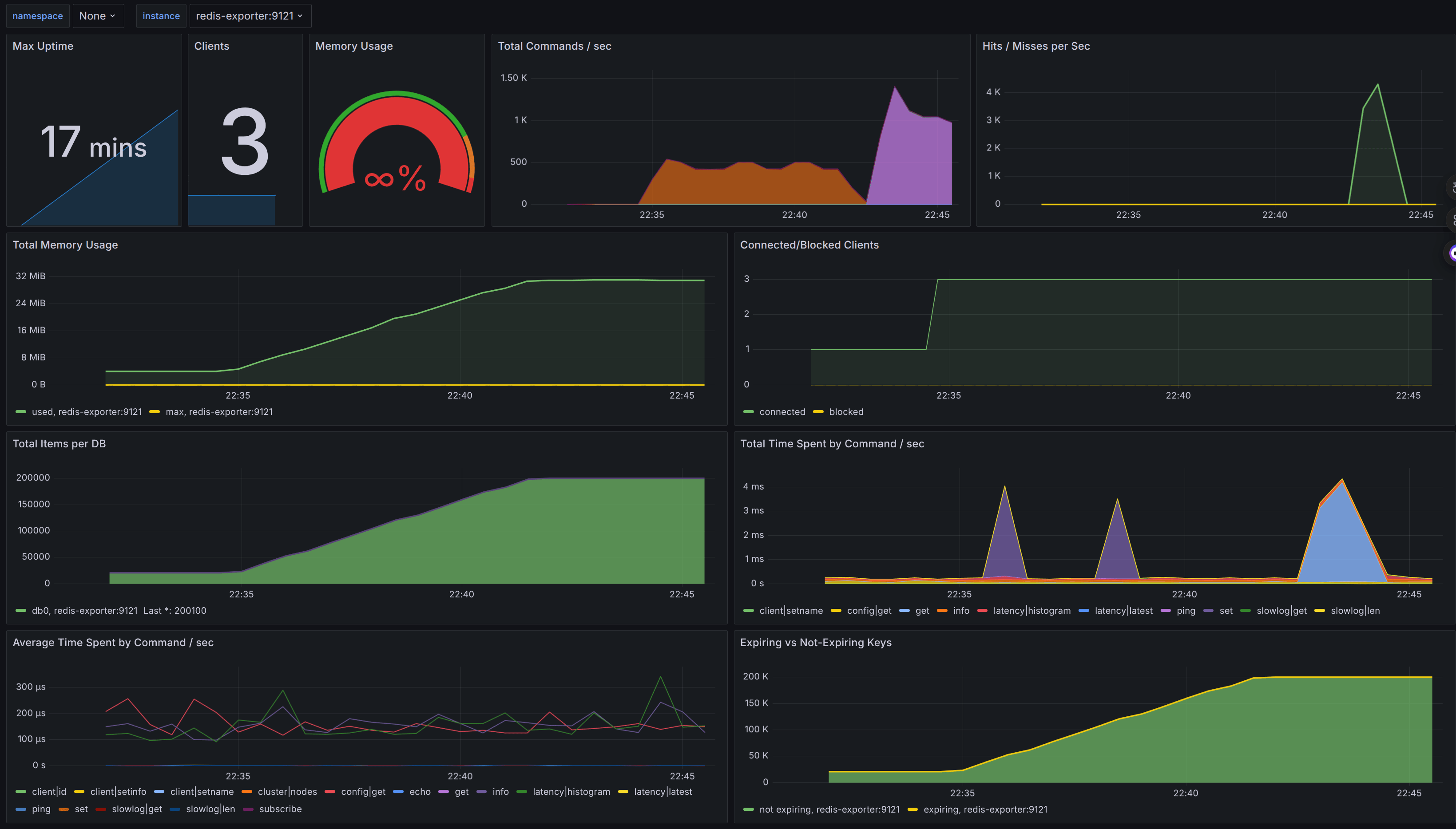
Task: Click the green color marker next to connected legend
Action: click(x=749, y=412)
